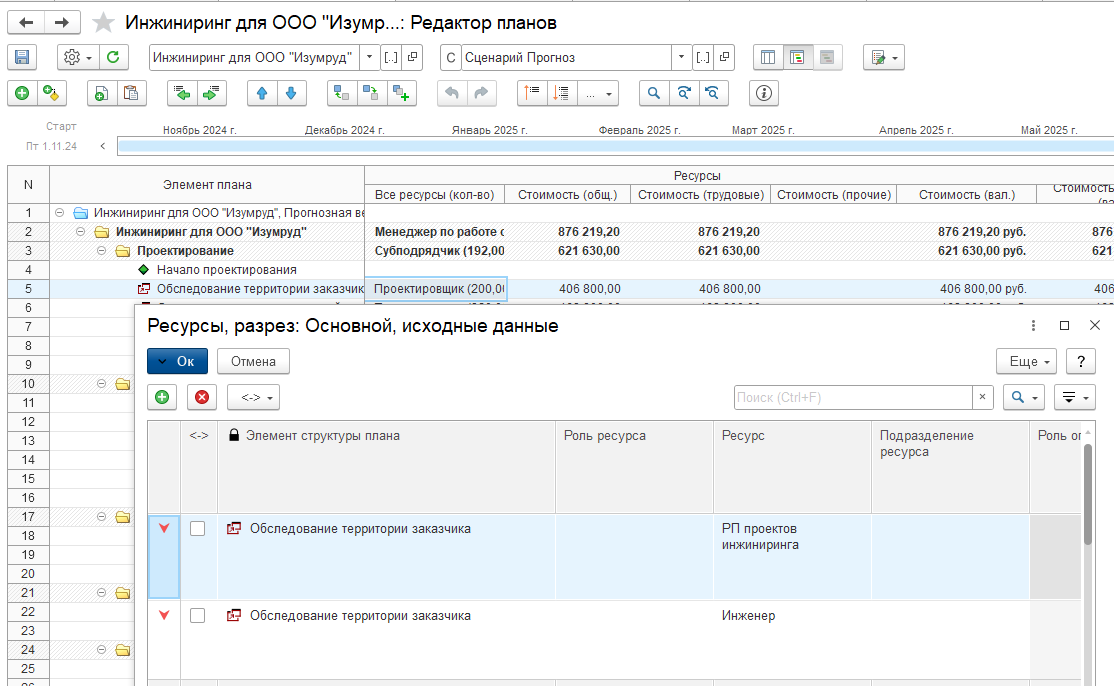1114x686 pixels.
Task: Open the Сценарий Прогноз dropdown arrow
Action: [681, 58]
